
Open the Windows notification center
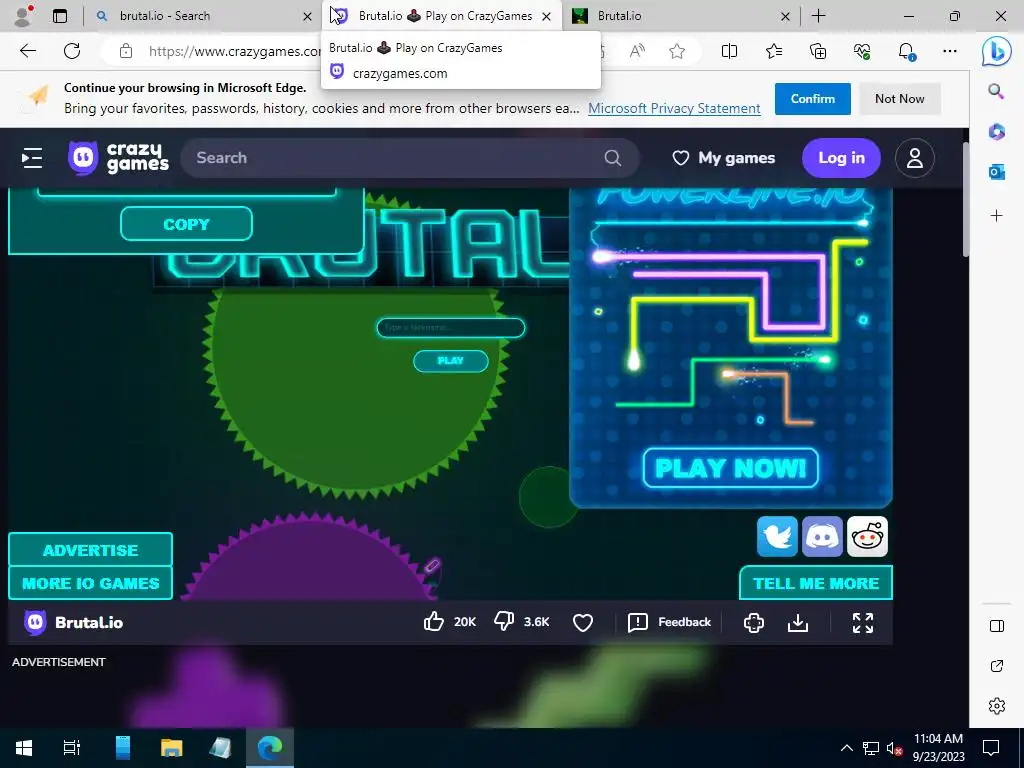click(991, 748)
